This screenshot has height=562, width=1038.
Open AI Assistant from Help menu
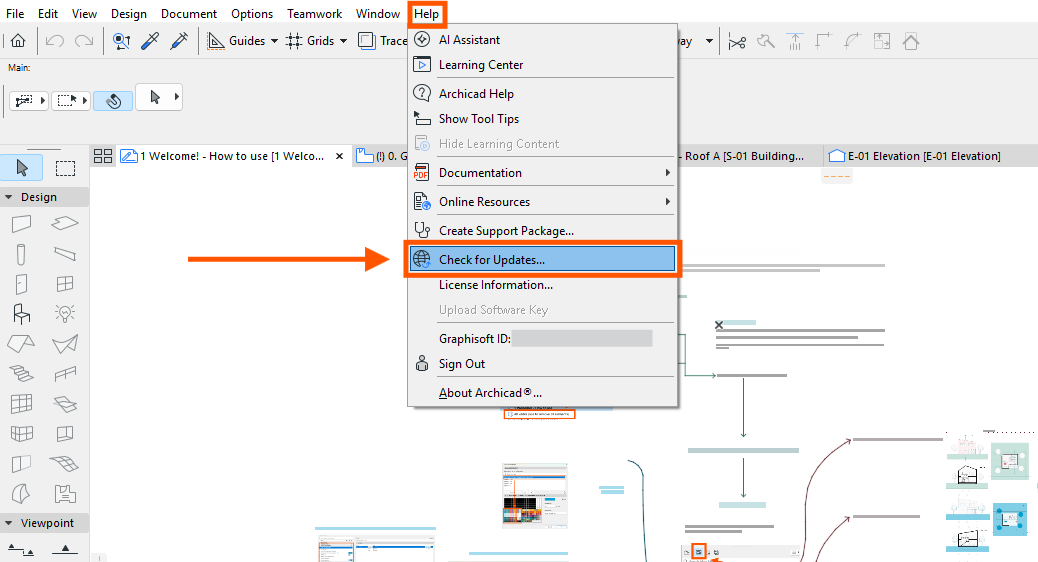(542, 40)
